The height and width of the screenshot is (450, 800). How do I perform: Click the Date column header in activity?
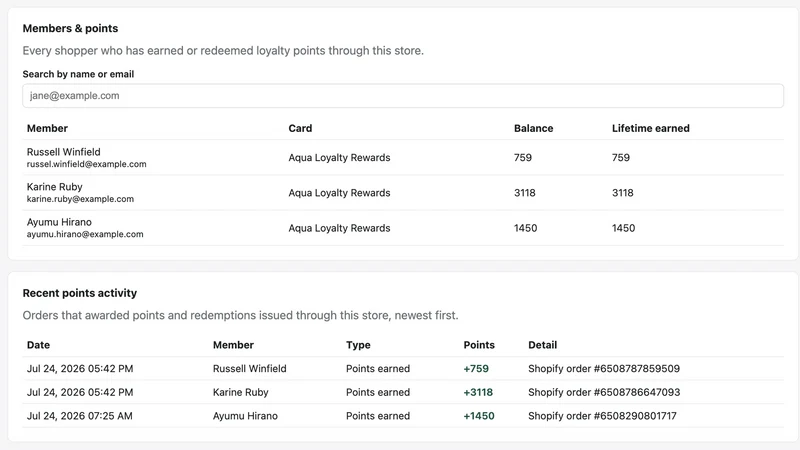point(38,345)
